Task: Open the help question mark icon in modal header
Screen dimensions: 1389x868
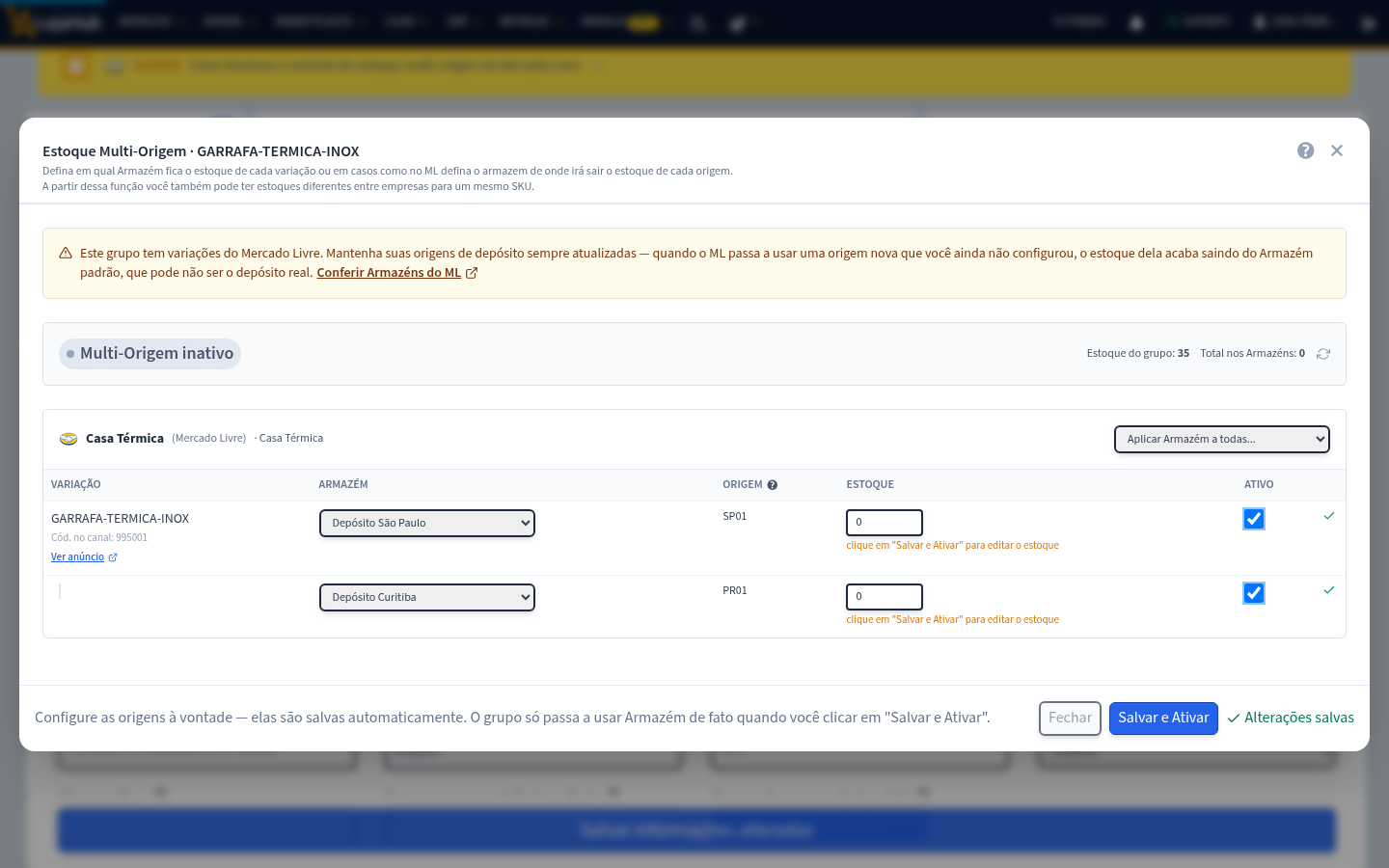Action: point(1305,150)
